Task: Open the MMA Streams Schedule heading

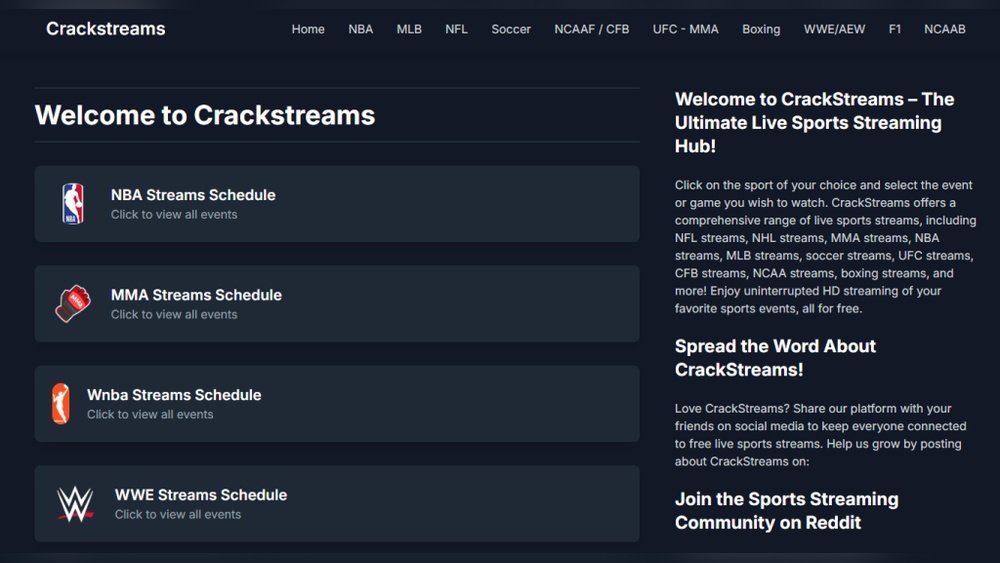Action: click(196, 295)
